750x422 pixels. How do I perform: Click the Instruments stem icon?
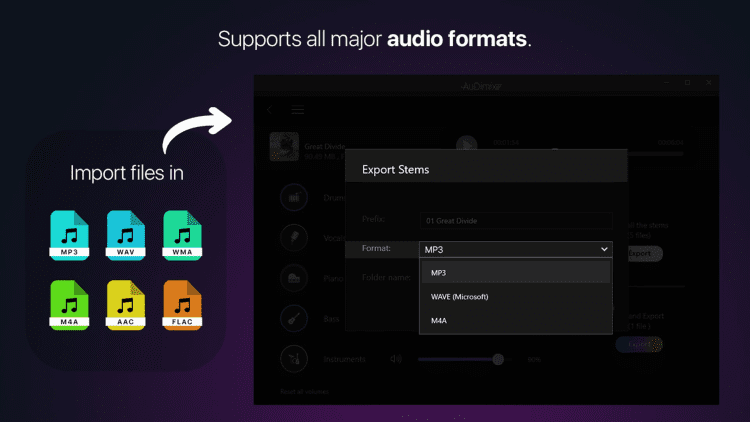coord(294,359)
